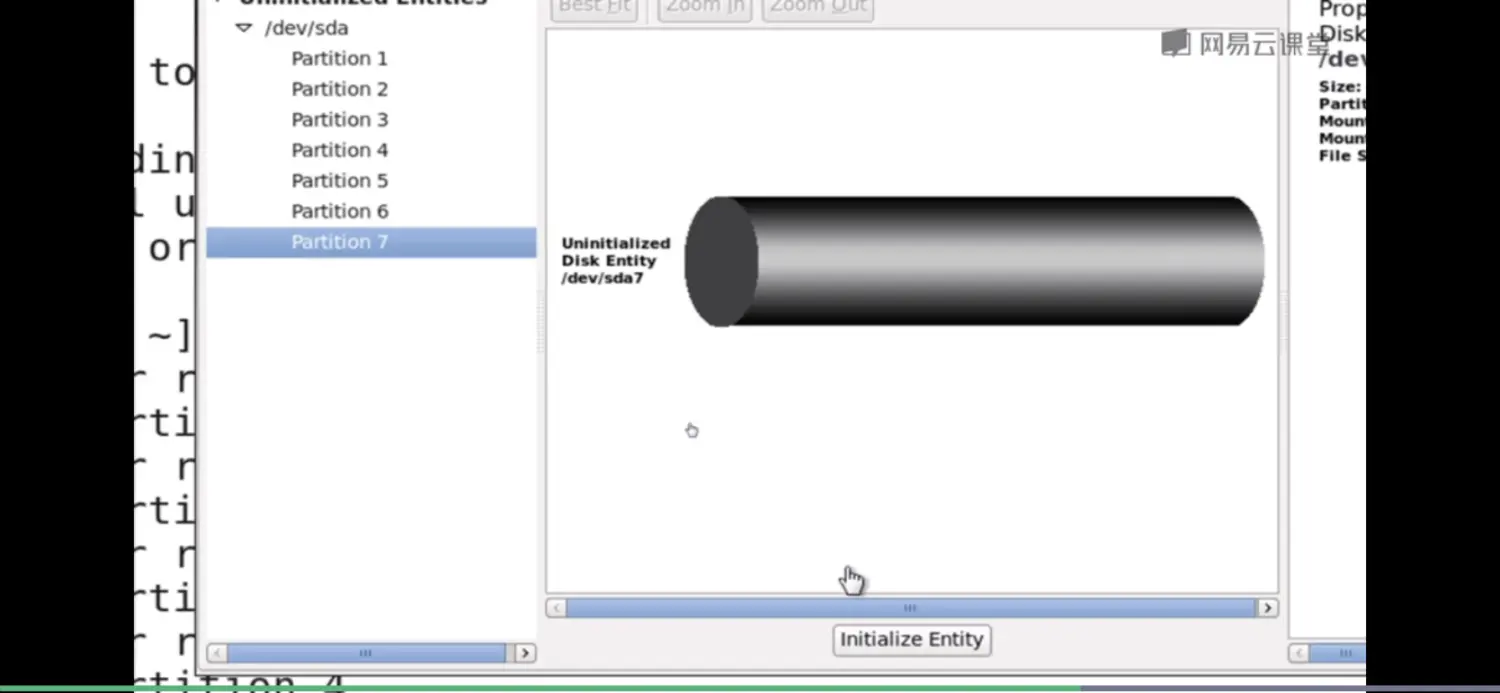
Task: Select the /dev/sda tree entry
Action: pos(306,28)
